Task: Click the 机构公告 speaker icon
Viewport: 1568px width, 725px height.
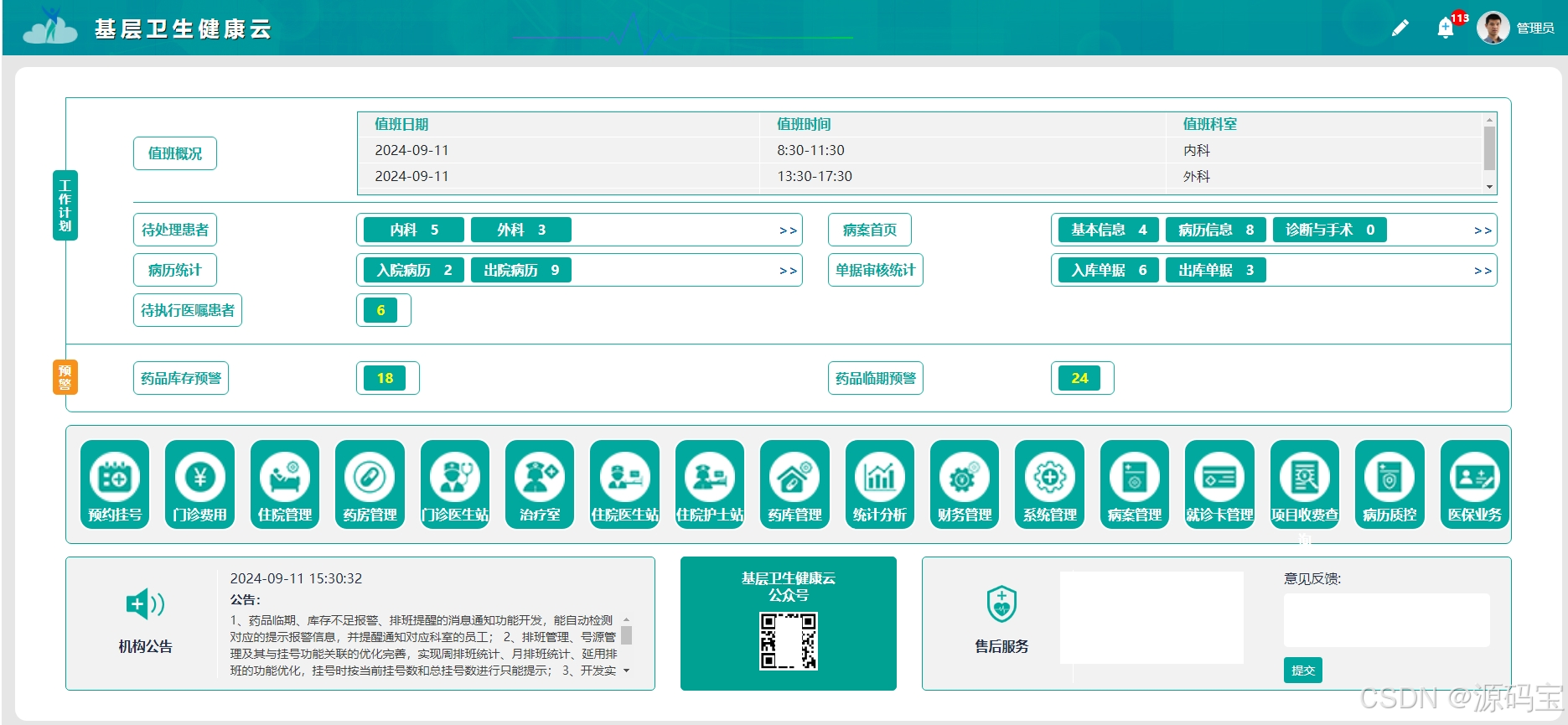Action: point(145,603)
